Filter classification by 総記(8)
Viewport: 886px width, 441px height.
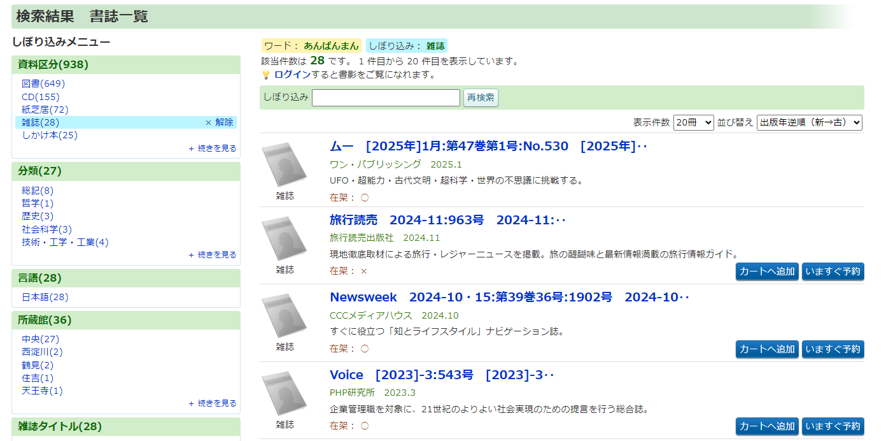click(x=38, y=191)
